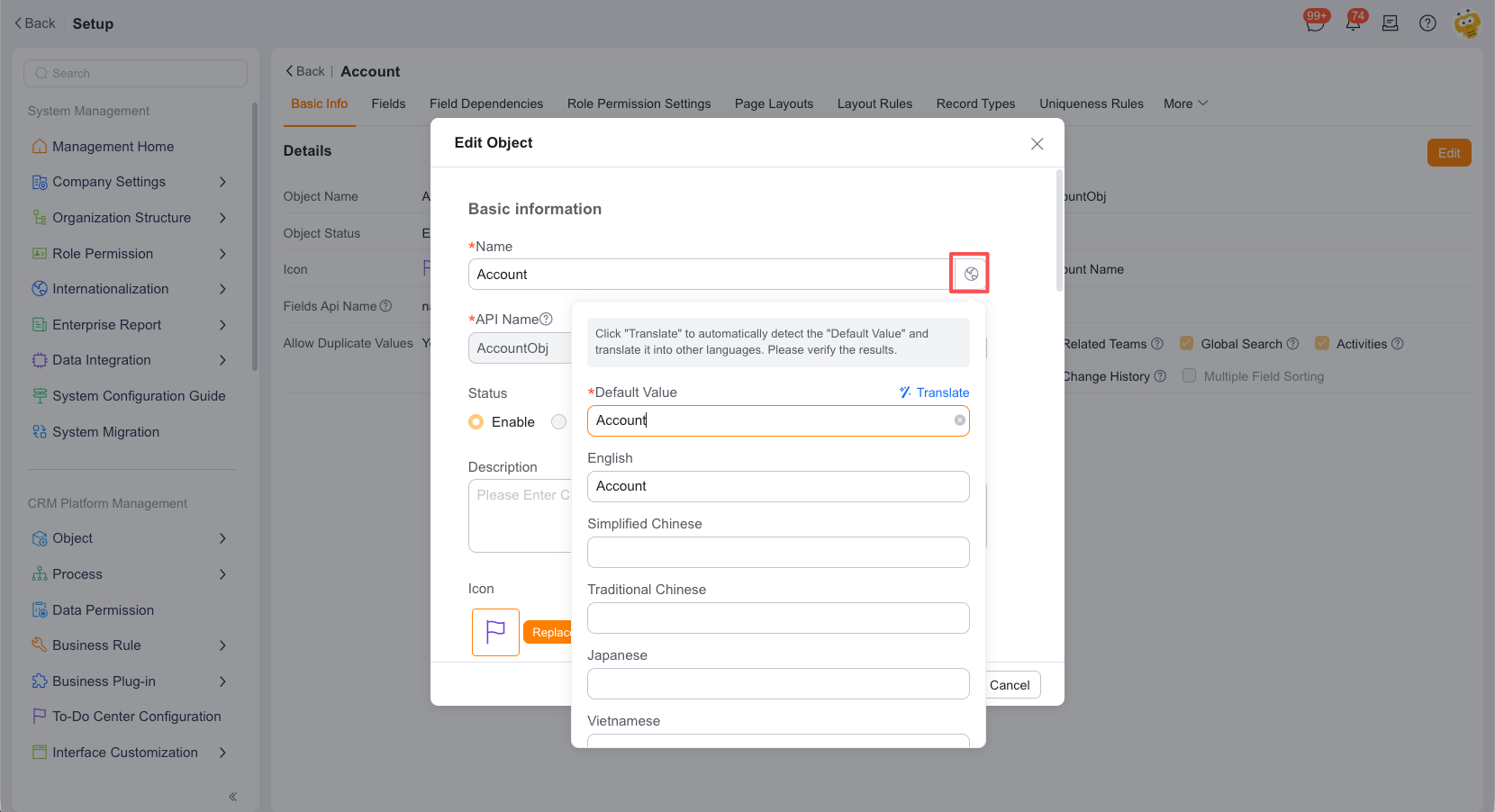
Task: Click the Fields Api Name help icon
Action: [x=385, y=306]
